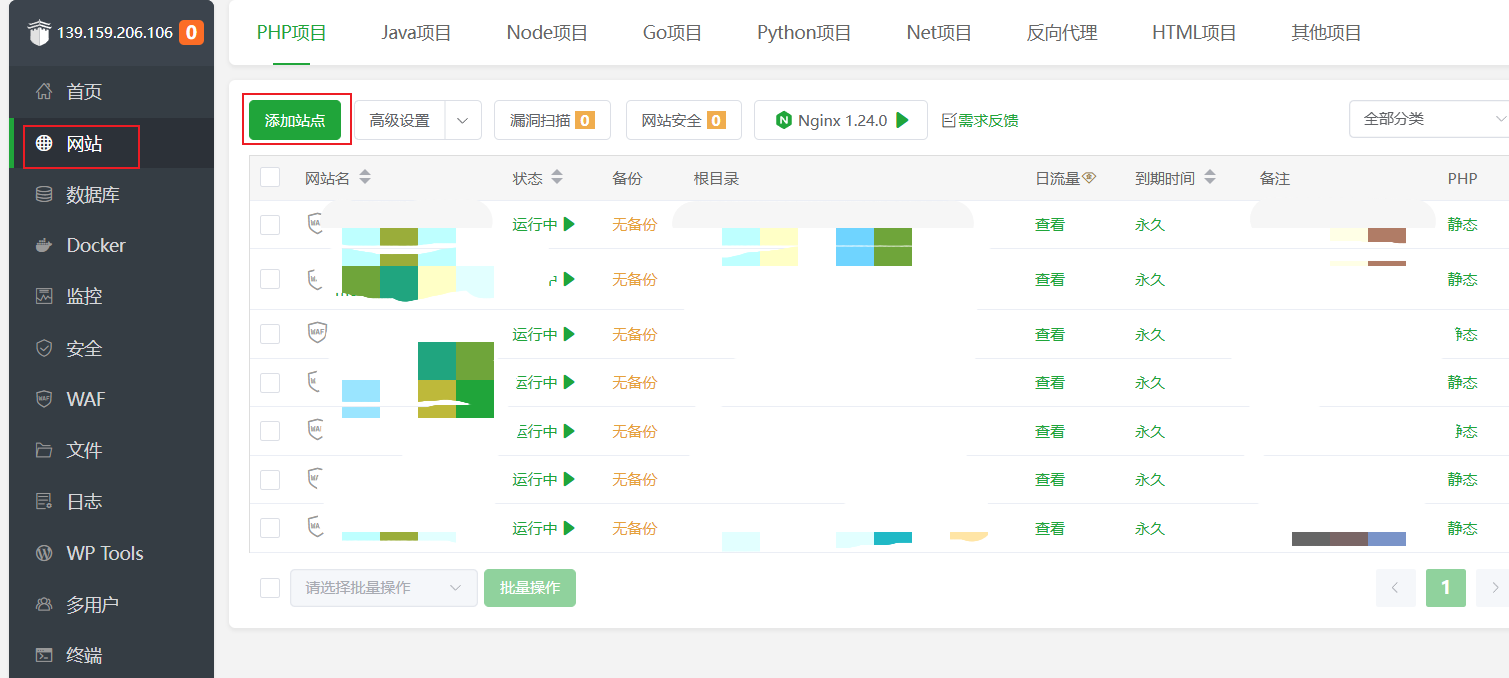Viewport: 1509px width, 678px height.
Task: Sort by 网站名 using its sort arrows
Action: pyautogui.click(x=365, y=178)
